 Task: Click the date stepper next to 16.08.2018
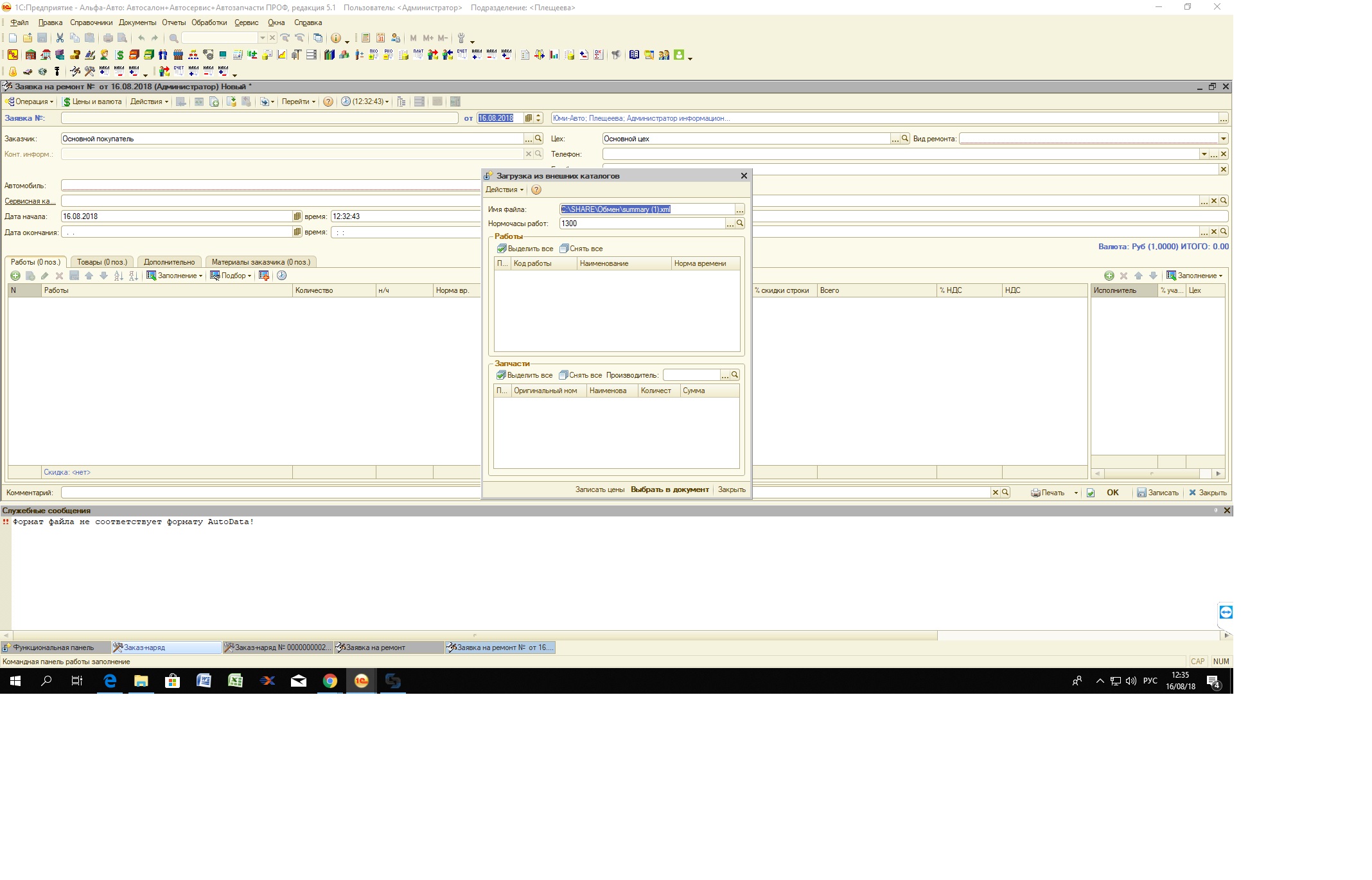pos(539,118)
